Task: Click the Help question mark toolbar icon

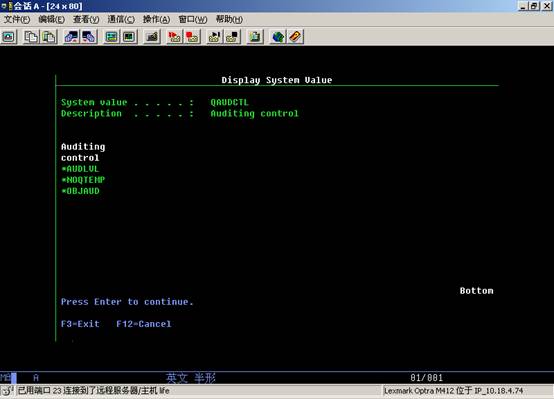Action: [295, 37]
